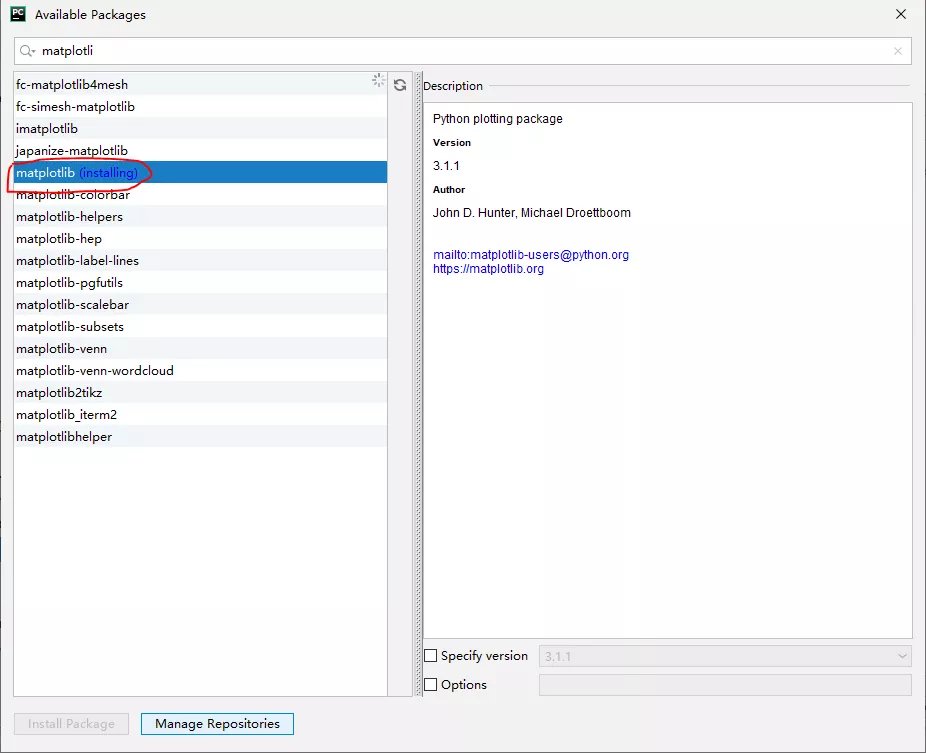Select matplotlib-colorbar package
Screen dimensions: 926x753
pos(201,194)
